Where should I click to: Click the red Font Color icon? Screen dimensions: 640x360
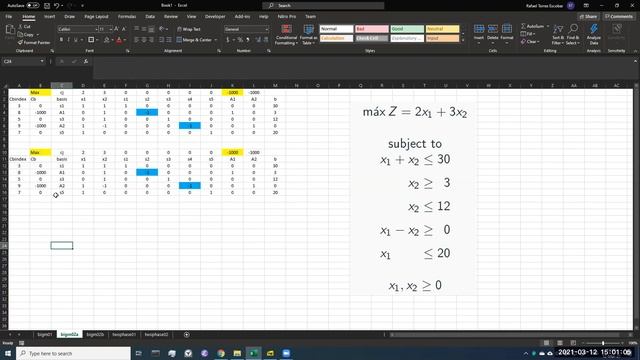[x=119, y=40]
